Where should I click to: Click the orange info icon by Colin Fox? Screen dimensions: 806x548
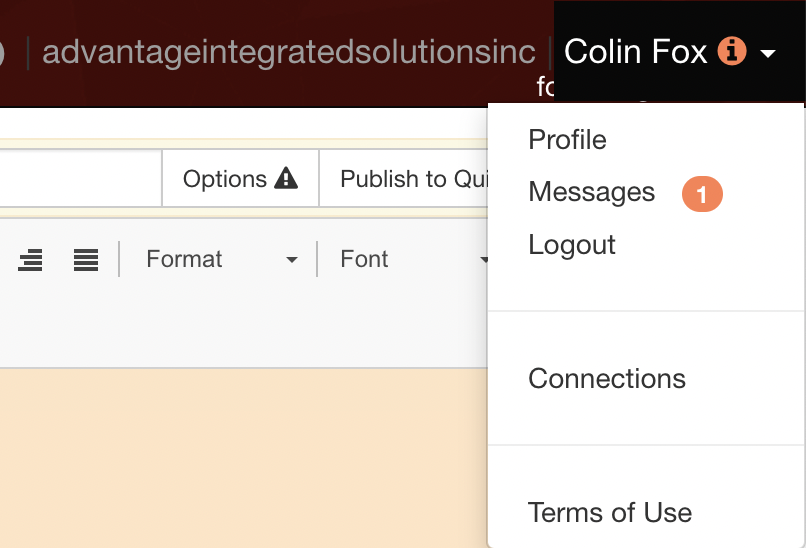732,51
